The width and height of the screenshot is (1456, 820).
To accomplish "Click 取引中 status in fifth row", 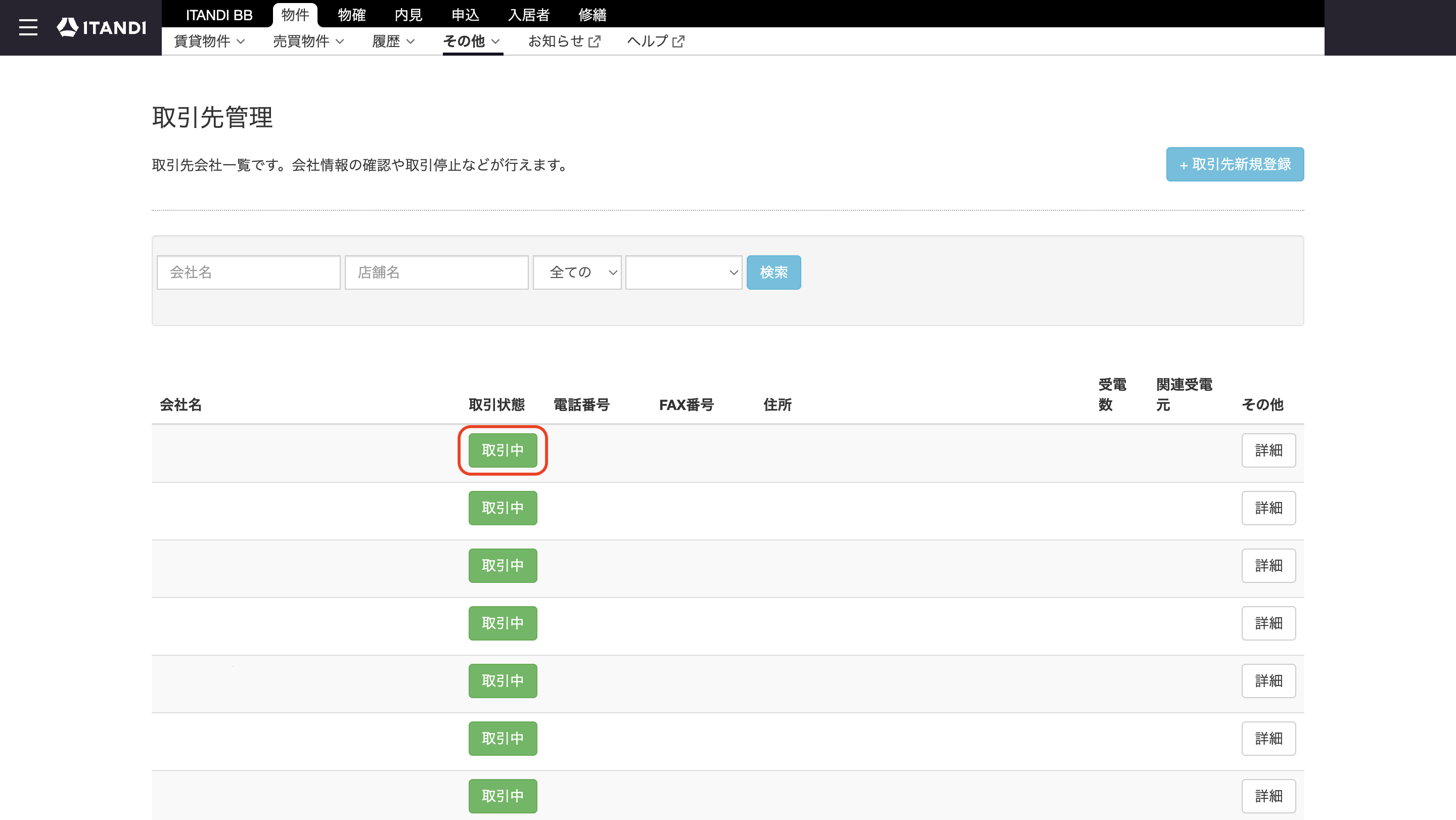I will [x=503, y=681].
